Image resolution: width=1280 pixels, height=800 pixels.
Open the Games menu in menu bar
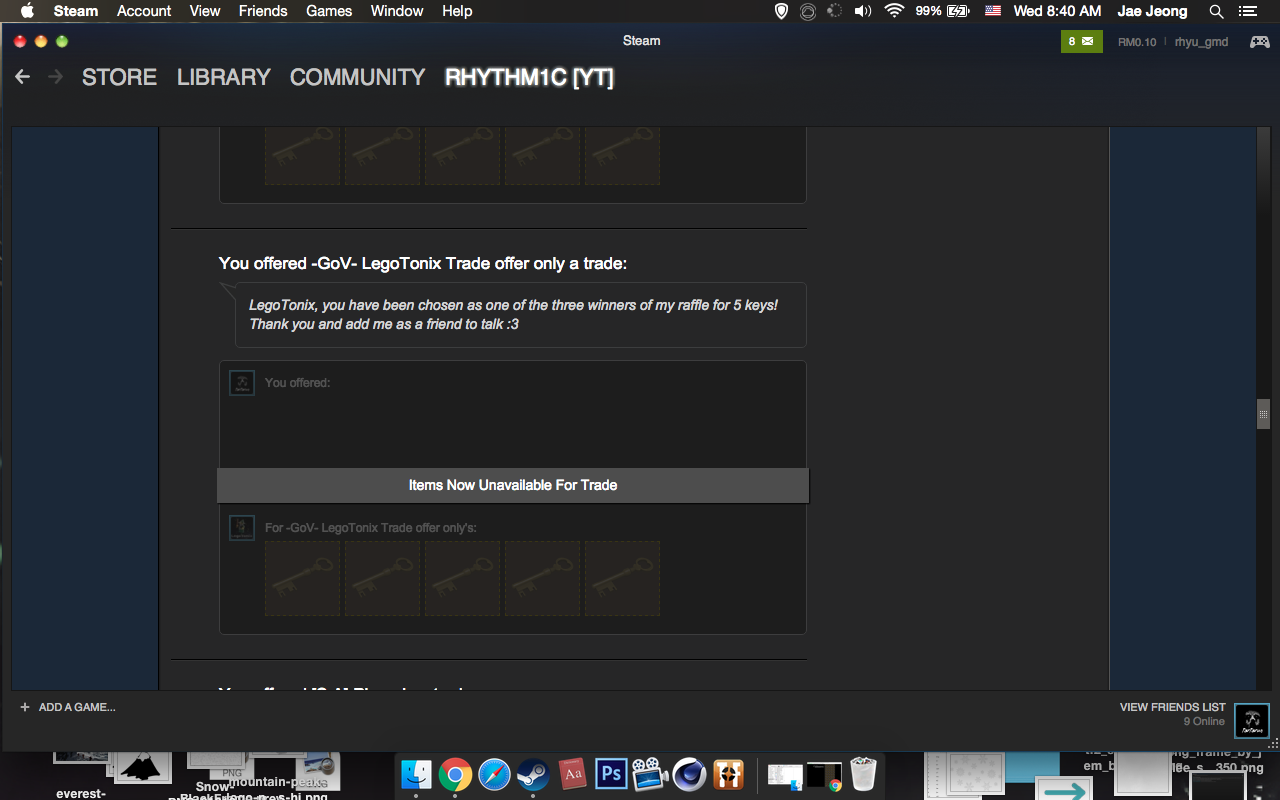[329, 11]
